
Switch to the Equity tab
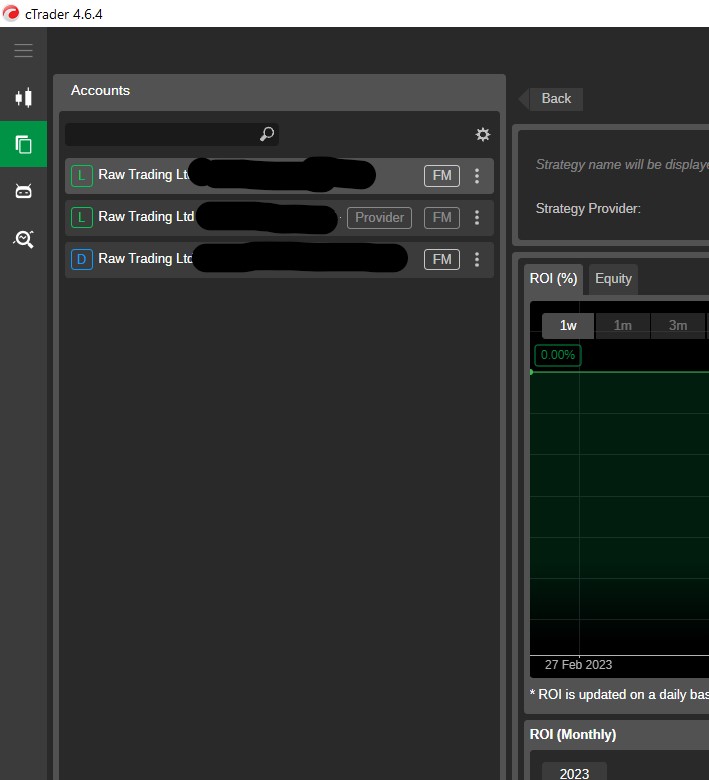613,279
